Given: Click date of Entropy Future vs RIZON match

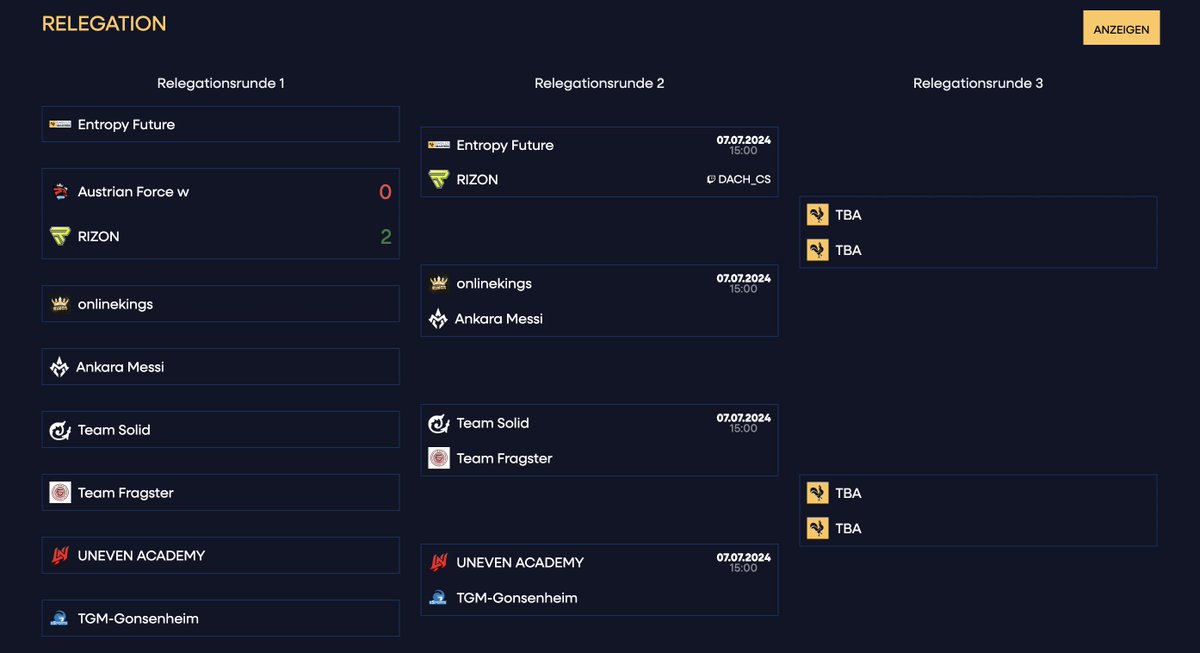Looking at the screenshot, I should [x=744, y=140].
